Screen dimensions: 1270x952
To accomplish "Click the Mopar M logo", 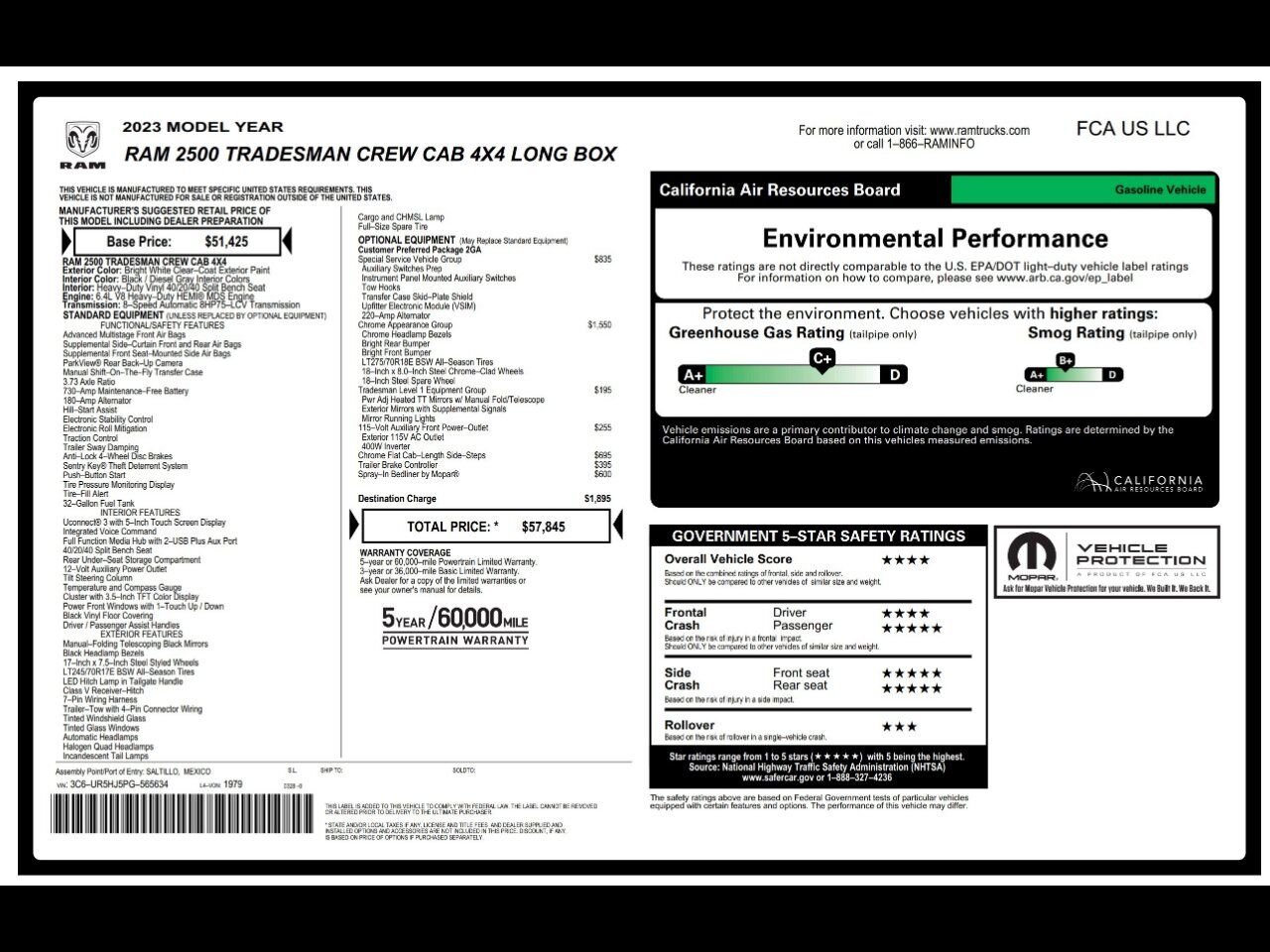I will coord(1032,555).
